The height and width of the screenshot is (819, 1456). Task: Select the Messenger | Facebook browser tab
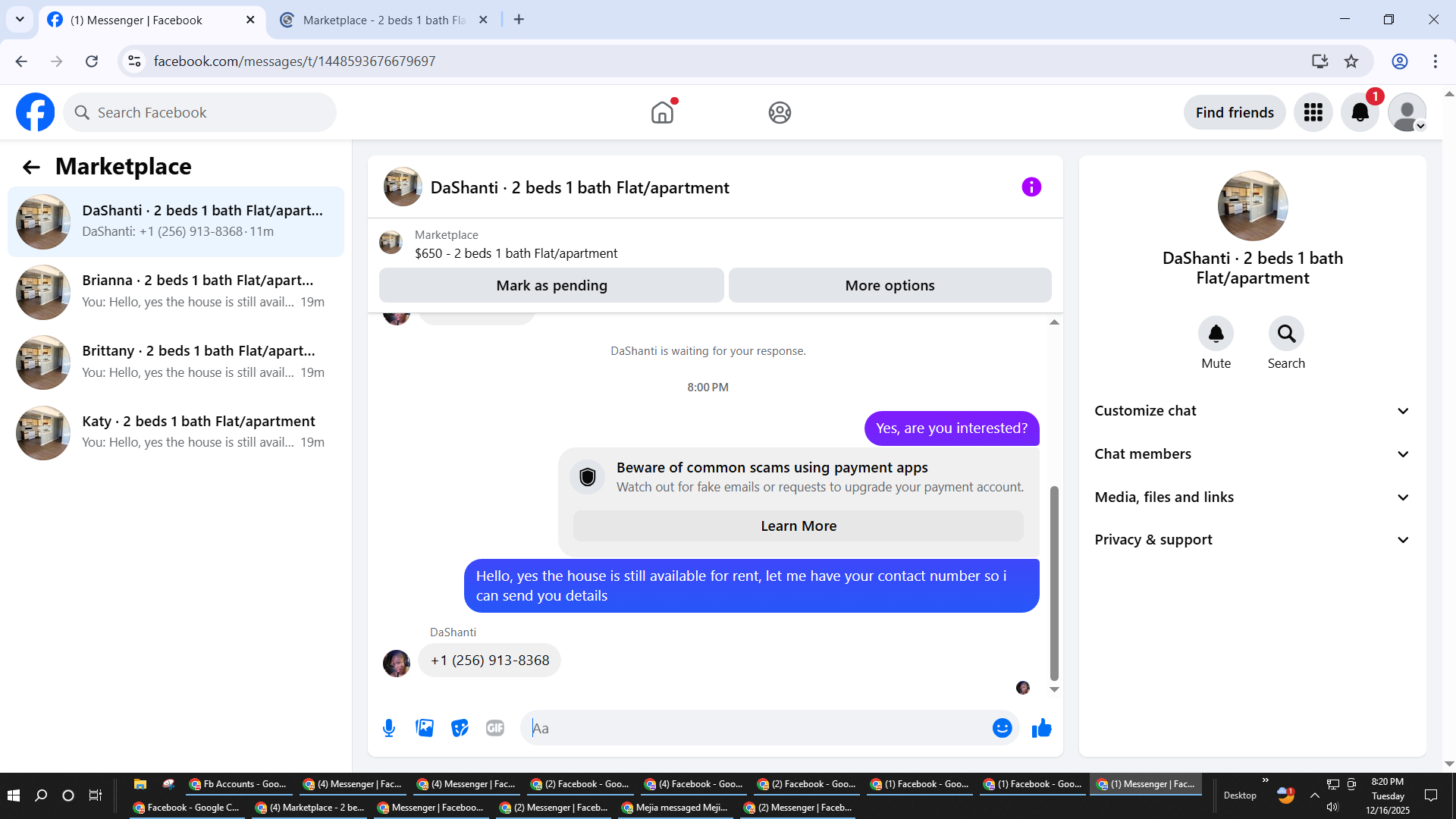(152, 20)
